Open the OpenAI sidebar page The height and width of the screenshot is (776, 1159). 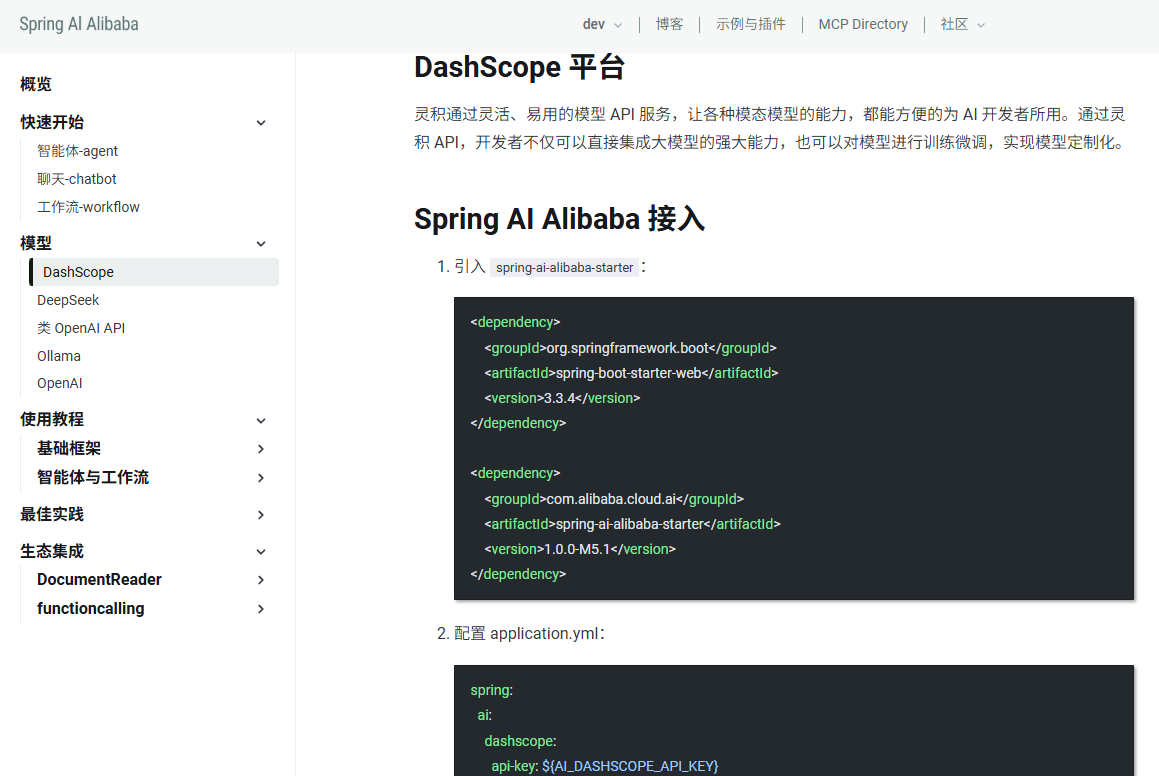(x=60, y=384)
